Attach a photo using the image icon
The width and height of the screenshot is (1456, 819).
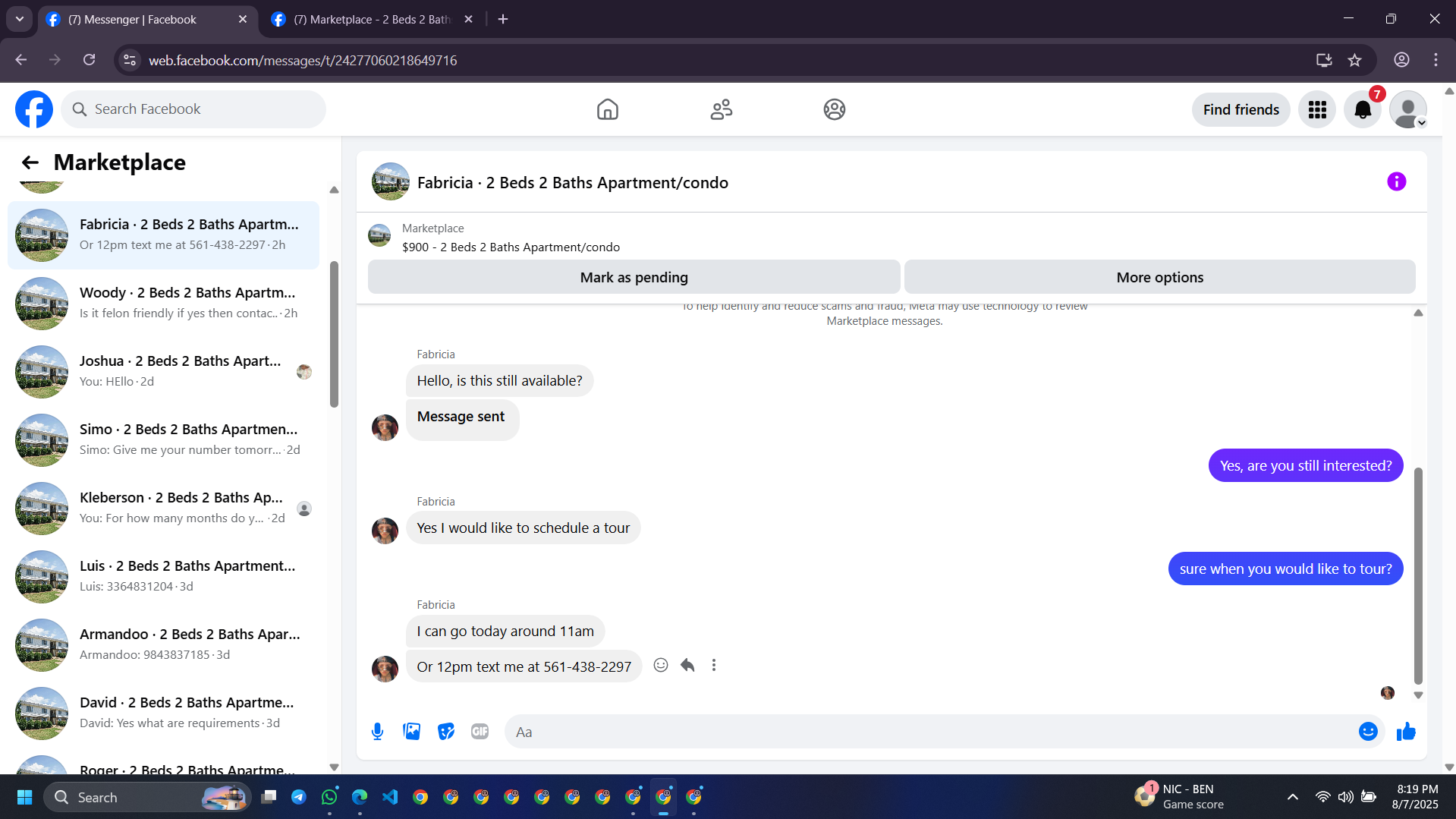[x=412, y=732]
